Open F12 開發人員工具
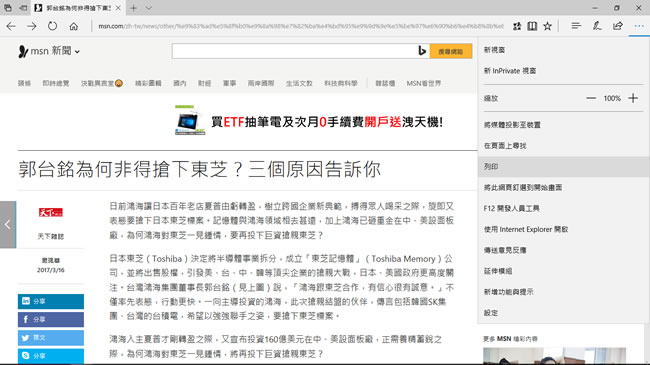The width and height of the screenshot is (650, 365). [564, 208]
